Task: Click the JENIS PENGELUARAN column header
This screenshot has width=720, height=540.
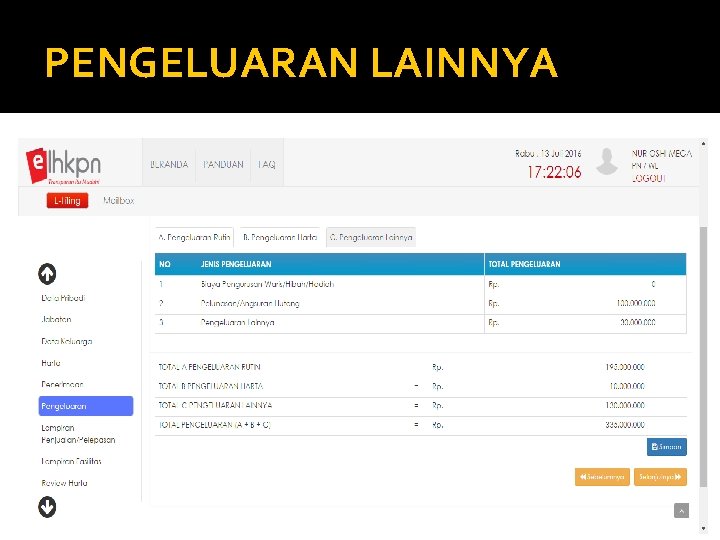Action: point(236,264)
